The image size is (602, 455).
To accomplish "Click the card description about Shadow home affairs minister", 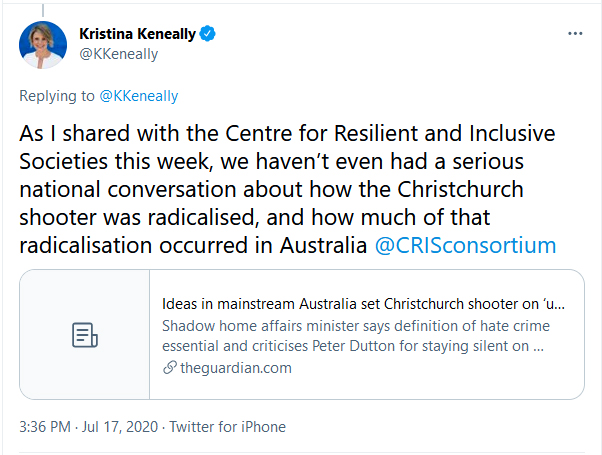I will [x=356, y=336].
